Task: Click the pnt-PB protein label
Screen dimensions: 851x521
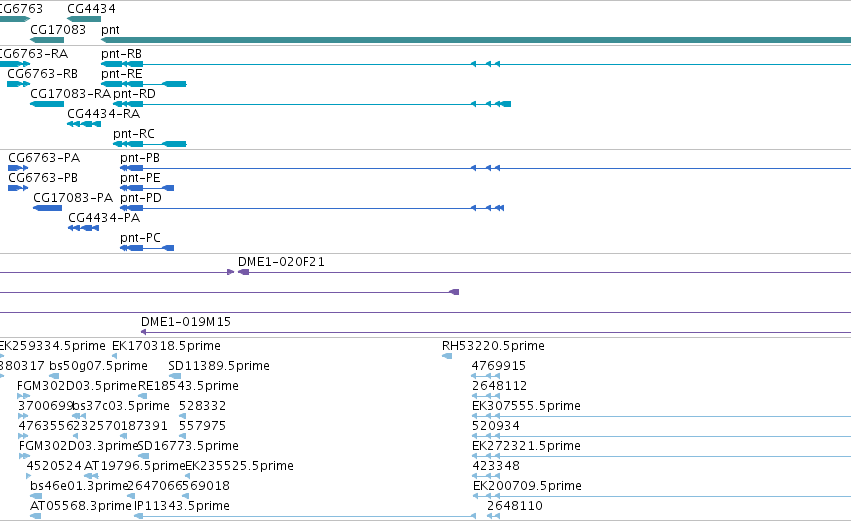Action: [140, 158]
